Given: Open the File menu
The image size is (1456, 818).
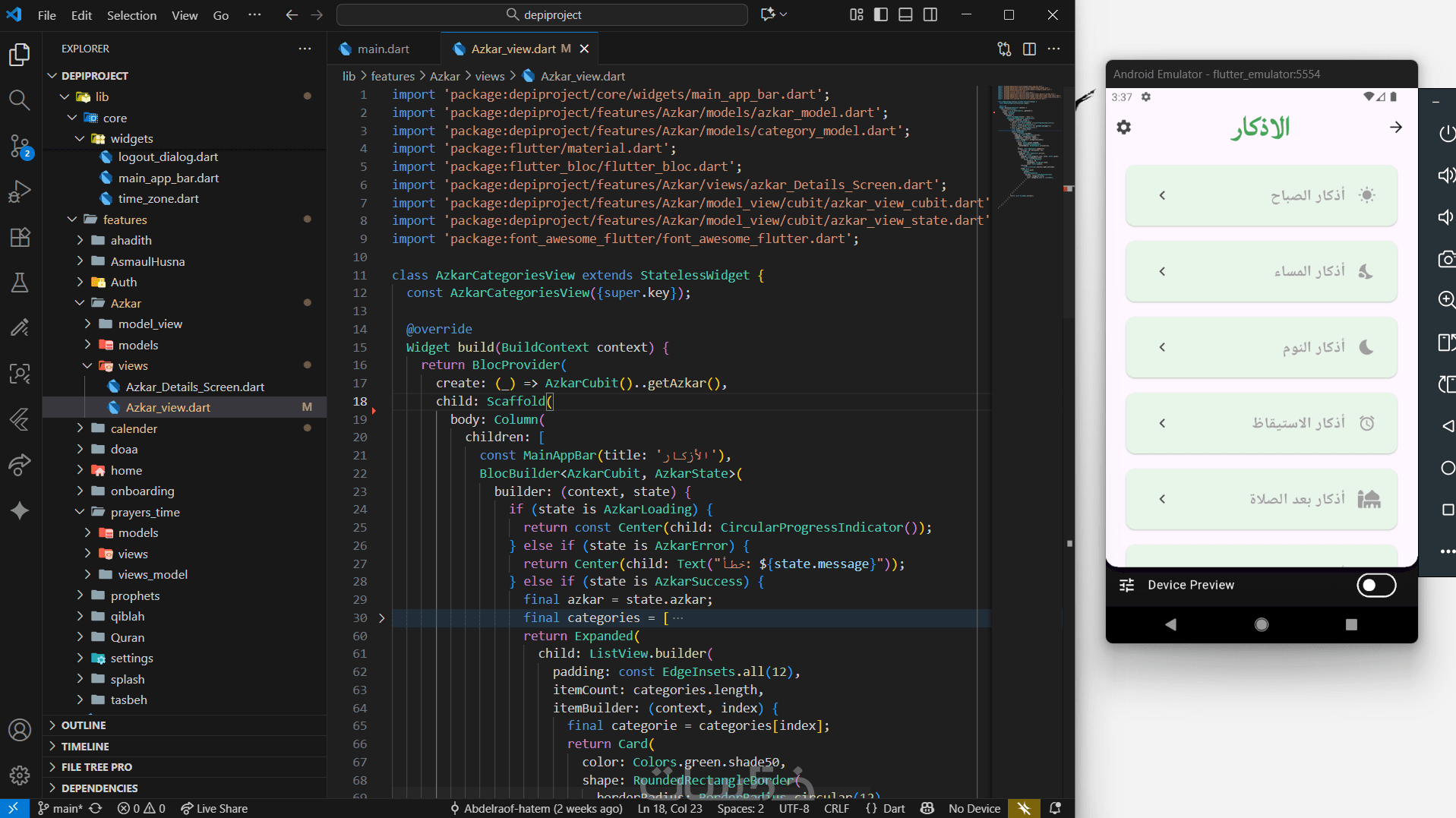Looking at the screenshot, I should pyautogui.click(x=47, y=14).
